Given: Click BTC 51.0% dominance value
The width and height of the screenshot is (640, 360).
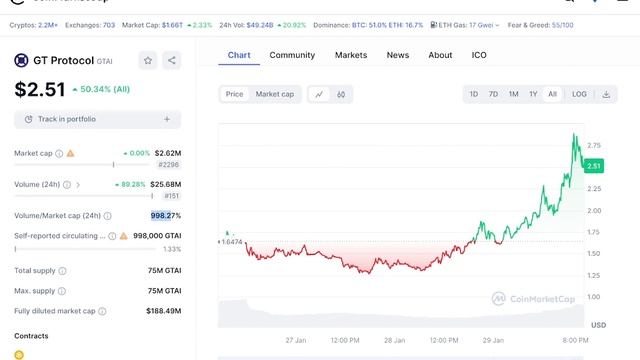Looking at the screenshot, I should 369,25.
